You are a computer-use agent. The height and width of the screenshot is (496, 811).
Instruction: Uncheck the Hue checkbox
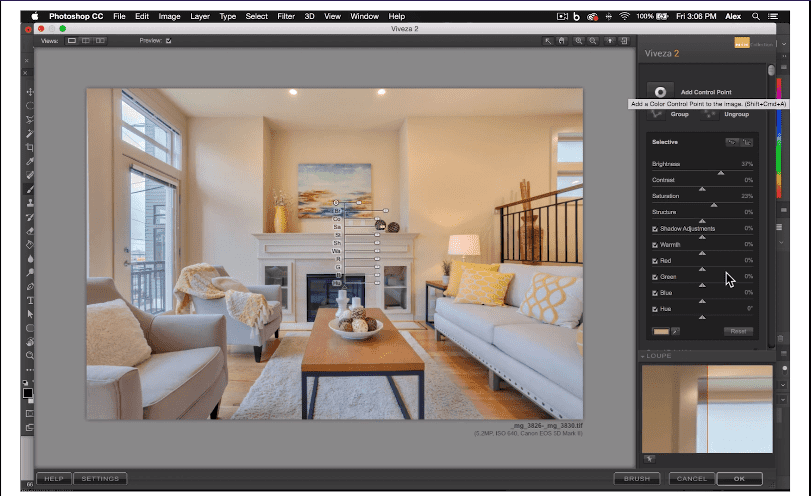pyautogui.click(x=655, y=309)
